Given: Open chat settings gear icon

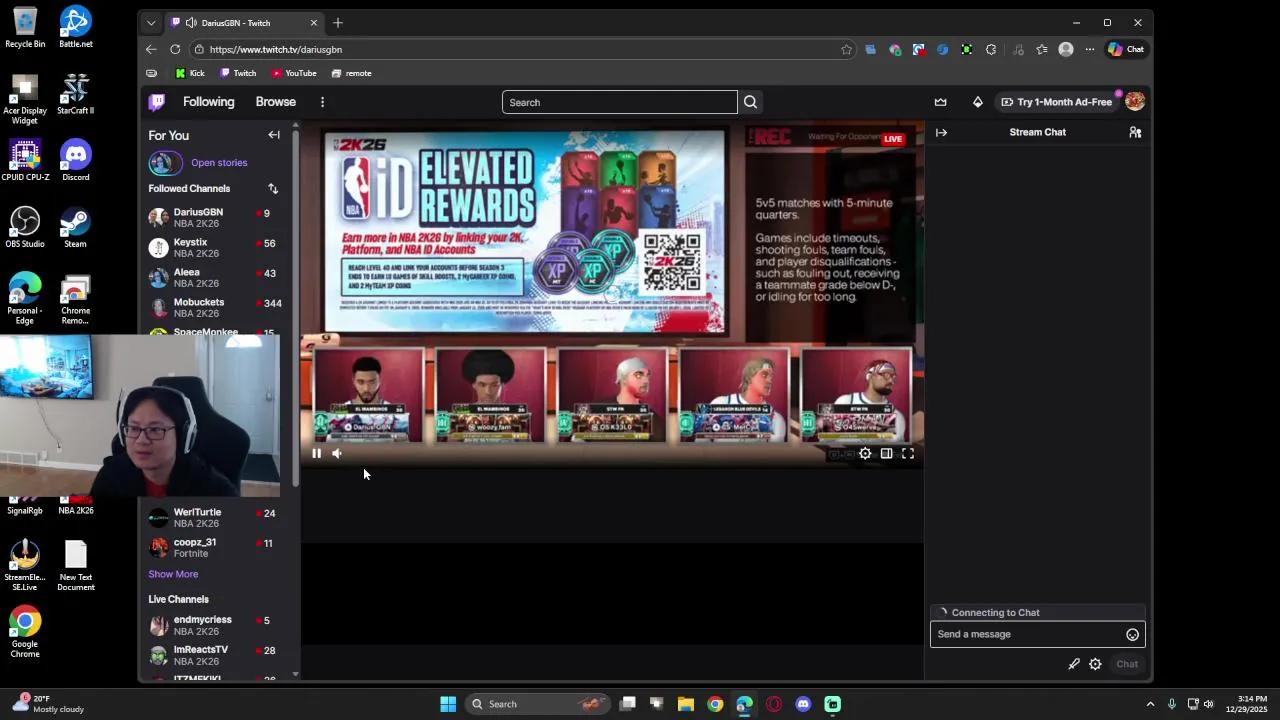Looking at the screenshot, I should coord(1095,664).
